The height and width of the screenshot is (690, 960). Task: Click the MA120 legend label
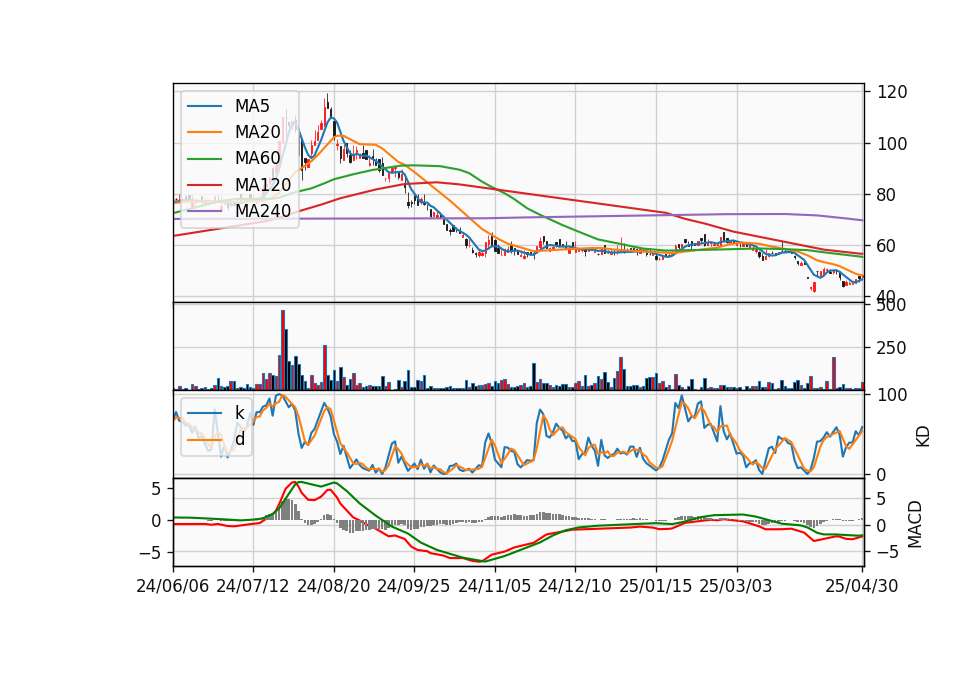[x=263, y=185]
